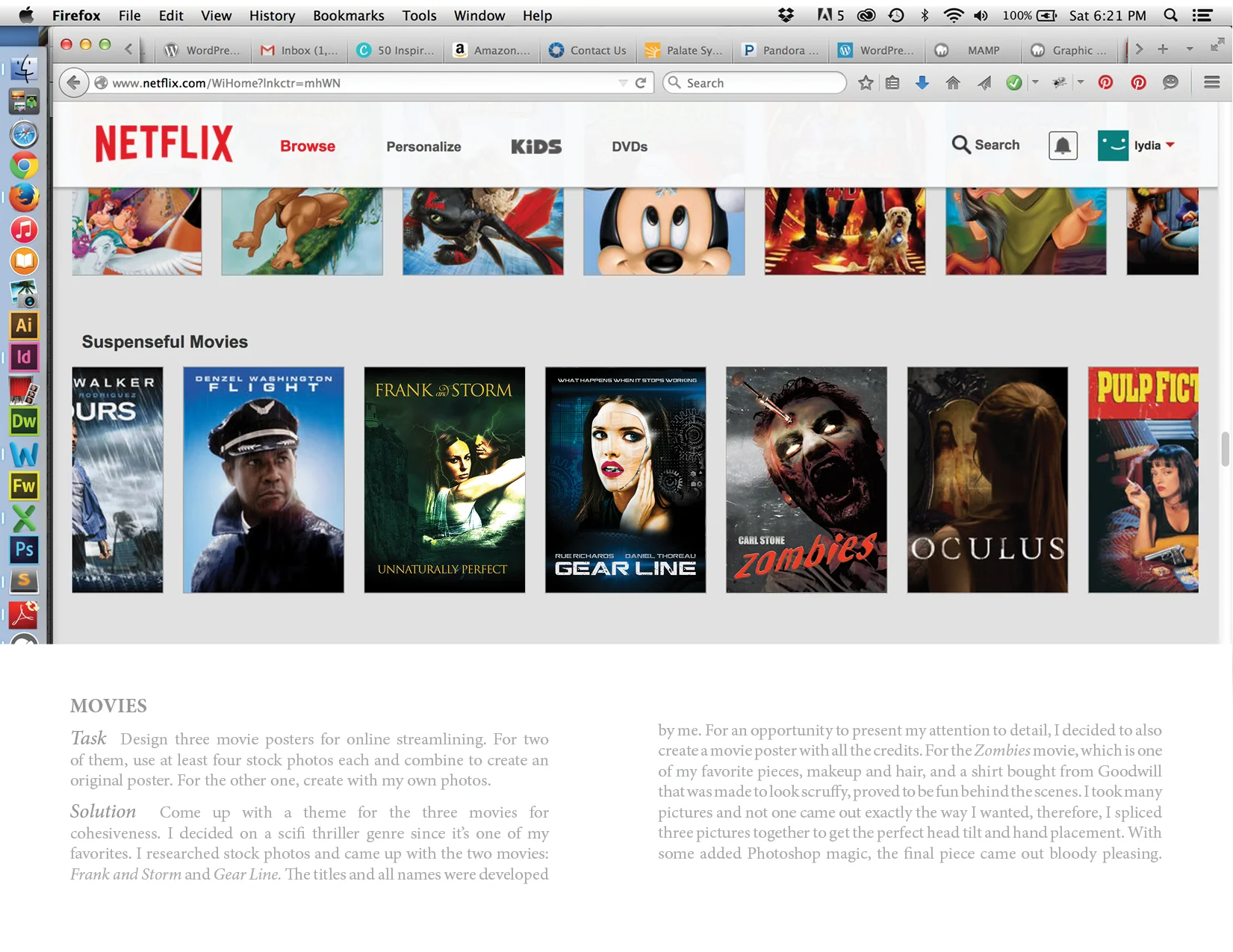Screen dimensions: 1233x952
Task: Bookmark this page with star icon
Action: click(x=866, y=83)
